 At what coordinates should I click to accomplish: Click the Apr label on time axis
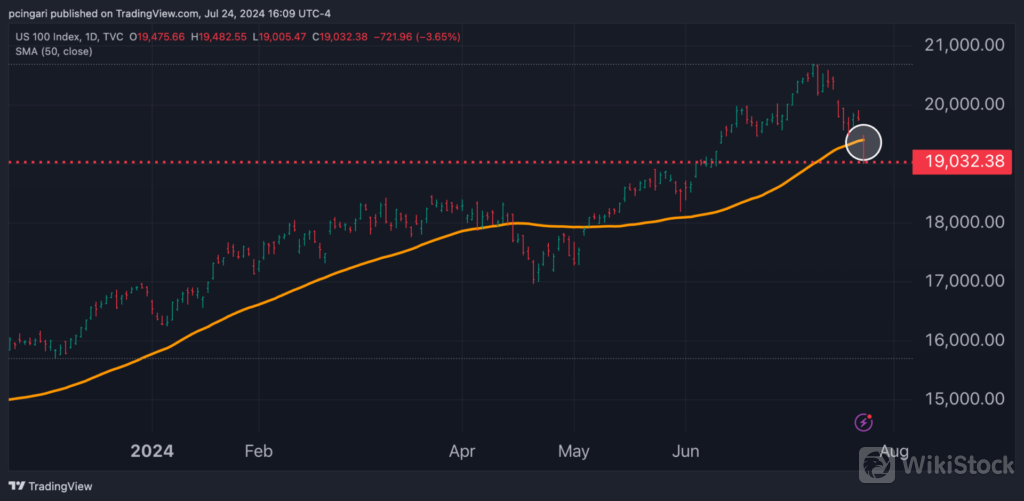pos(462,451)
